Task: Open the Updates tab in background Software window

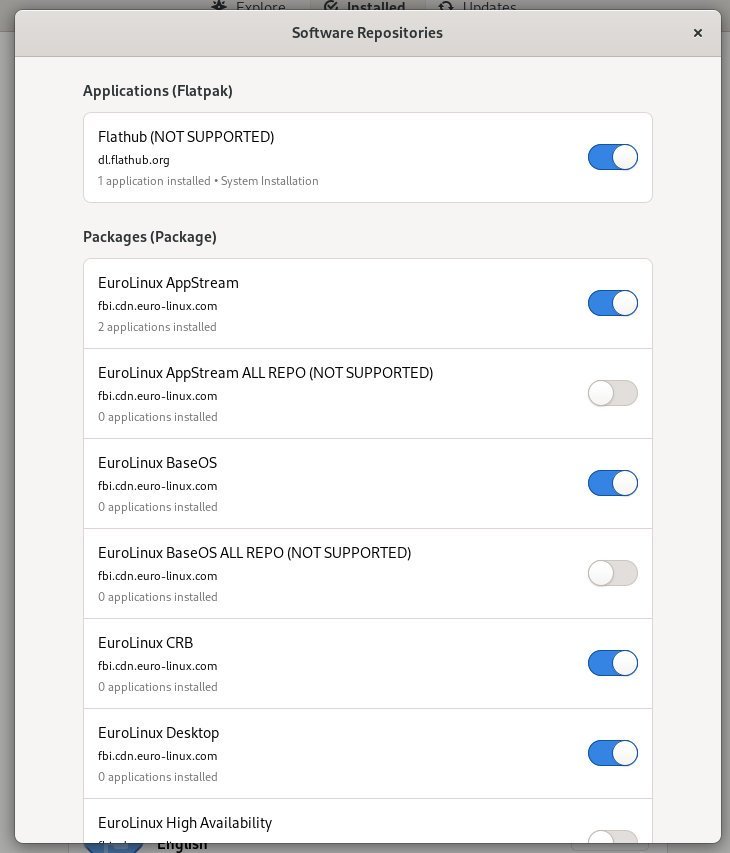Action: (x=478, y=7)
